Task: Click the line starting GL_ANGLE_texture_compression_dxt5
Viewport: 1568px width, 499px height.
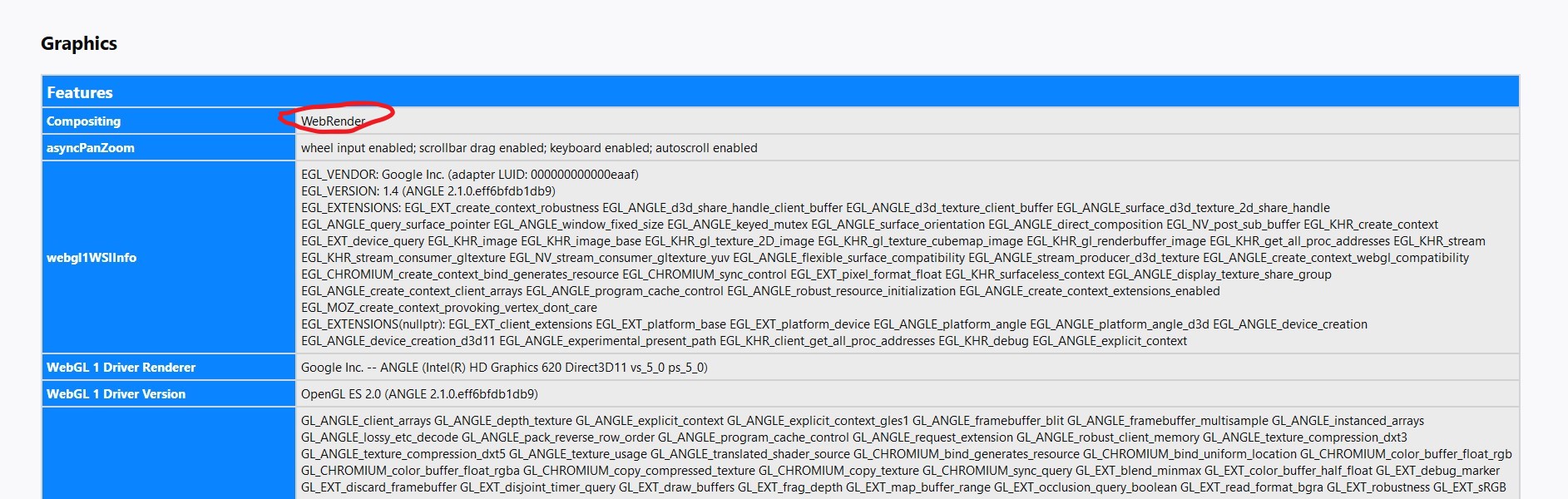Action: pyautogui.click(x=907, y=454)
